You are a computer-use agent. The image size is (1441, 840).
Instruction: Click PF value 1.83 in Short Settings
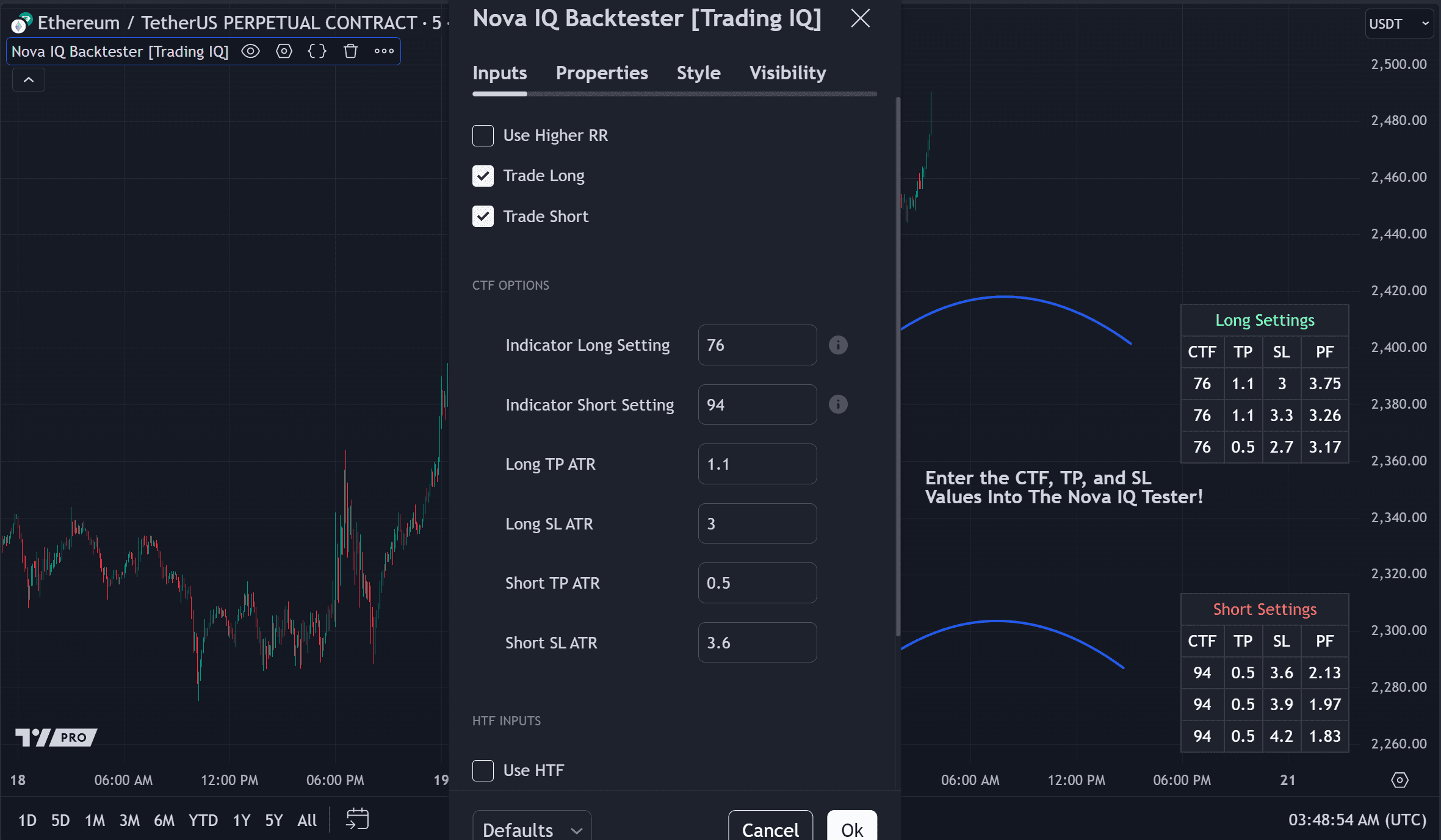point(1324,736)
